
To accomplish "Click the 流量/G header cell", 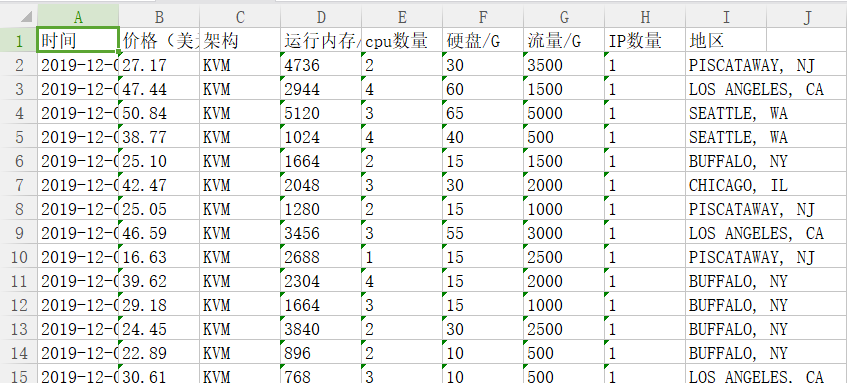I will (564, 41).
